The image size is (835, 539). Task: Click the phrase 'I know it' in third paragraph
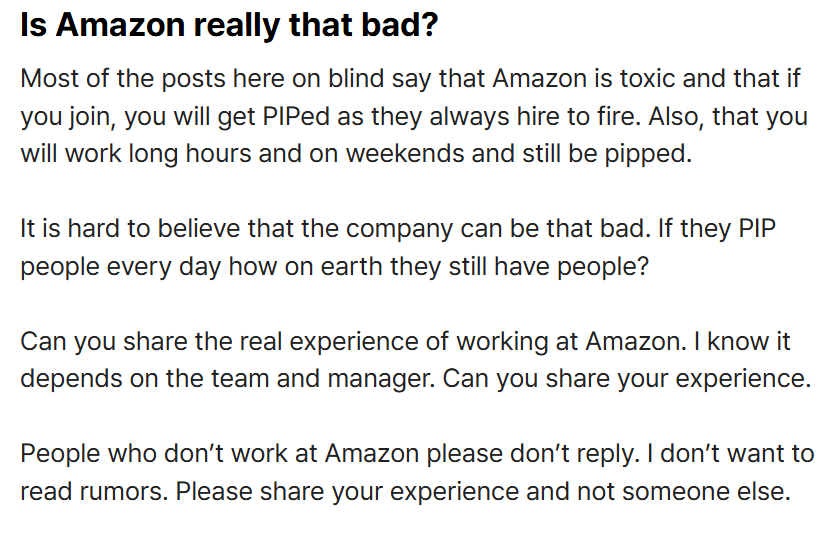(742, 341)
